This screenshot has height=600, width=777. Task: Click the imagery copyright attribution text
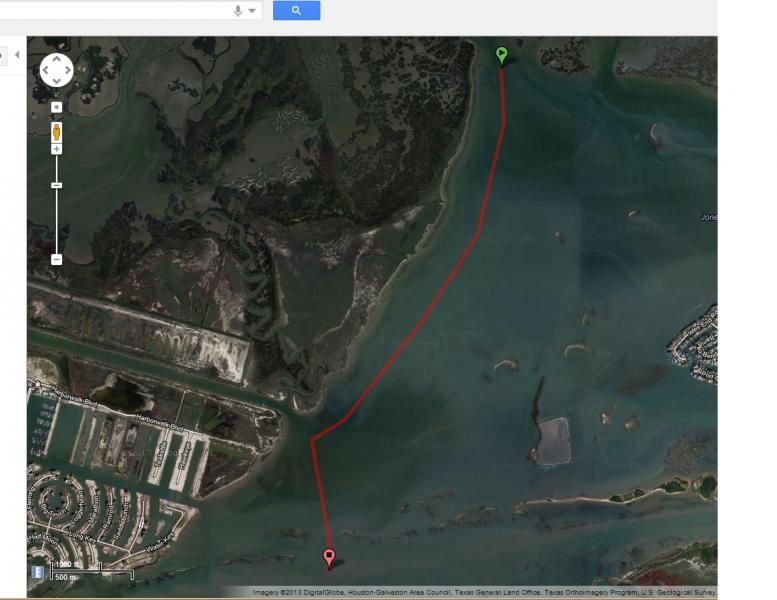pos(485,592)
